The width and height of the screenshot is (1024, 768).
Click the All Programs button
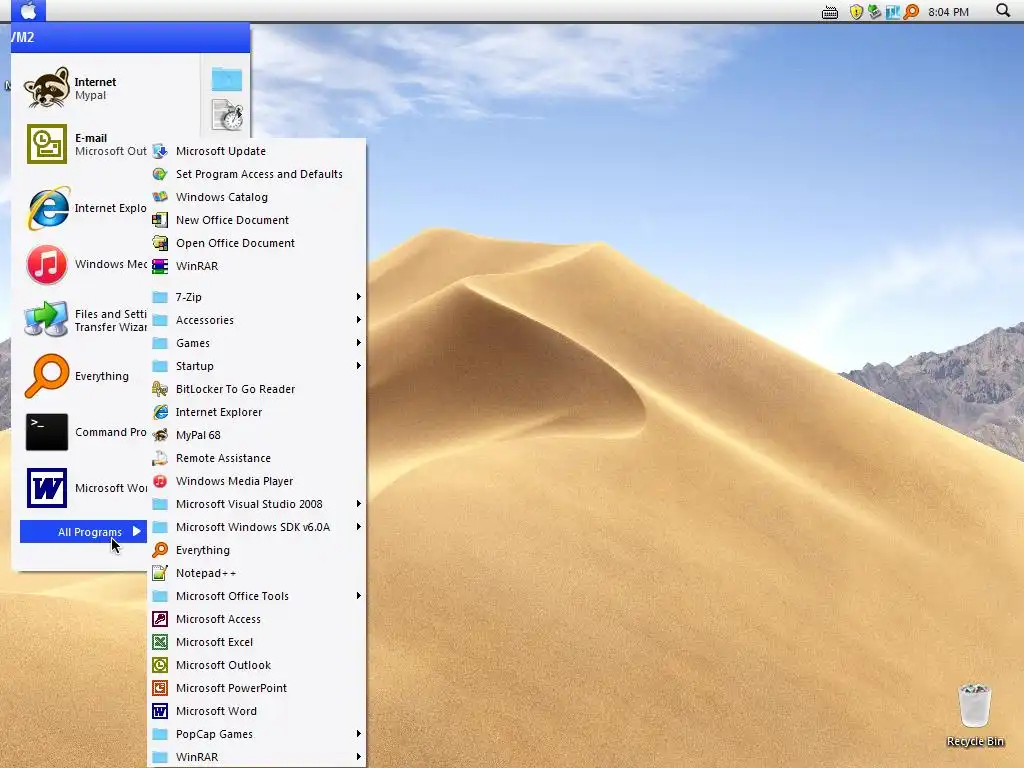[x=84, y=532]
